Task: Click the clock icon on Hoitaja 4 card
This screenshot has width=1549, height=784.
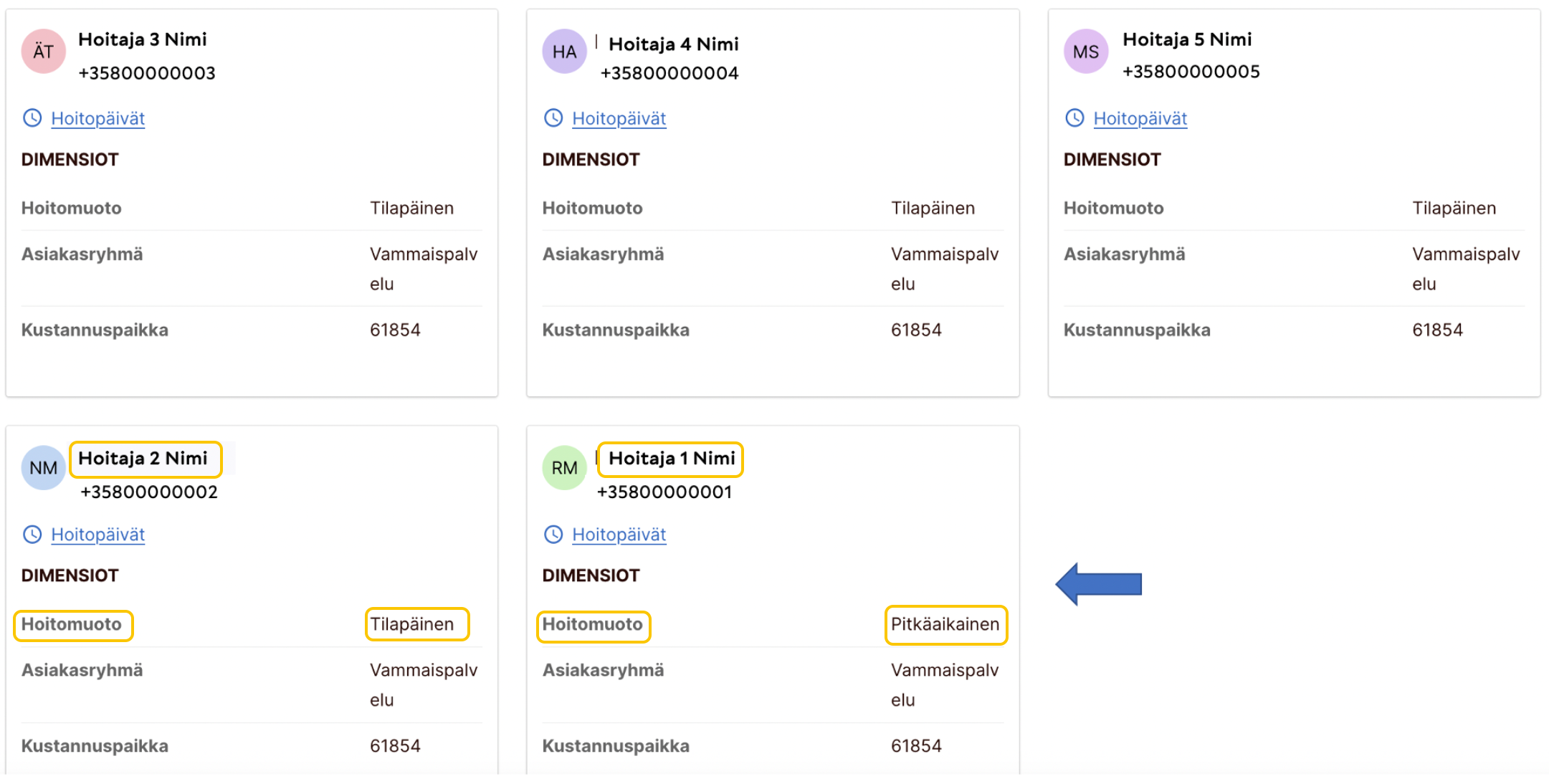Action: (553, 118)
